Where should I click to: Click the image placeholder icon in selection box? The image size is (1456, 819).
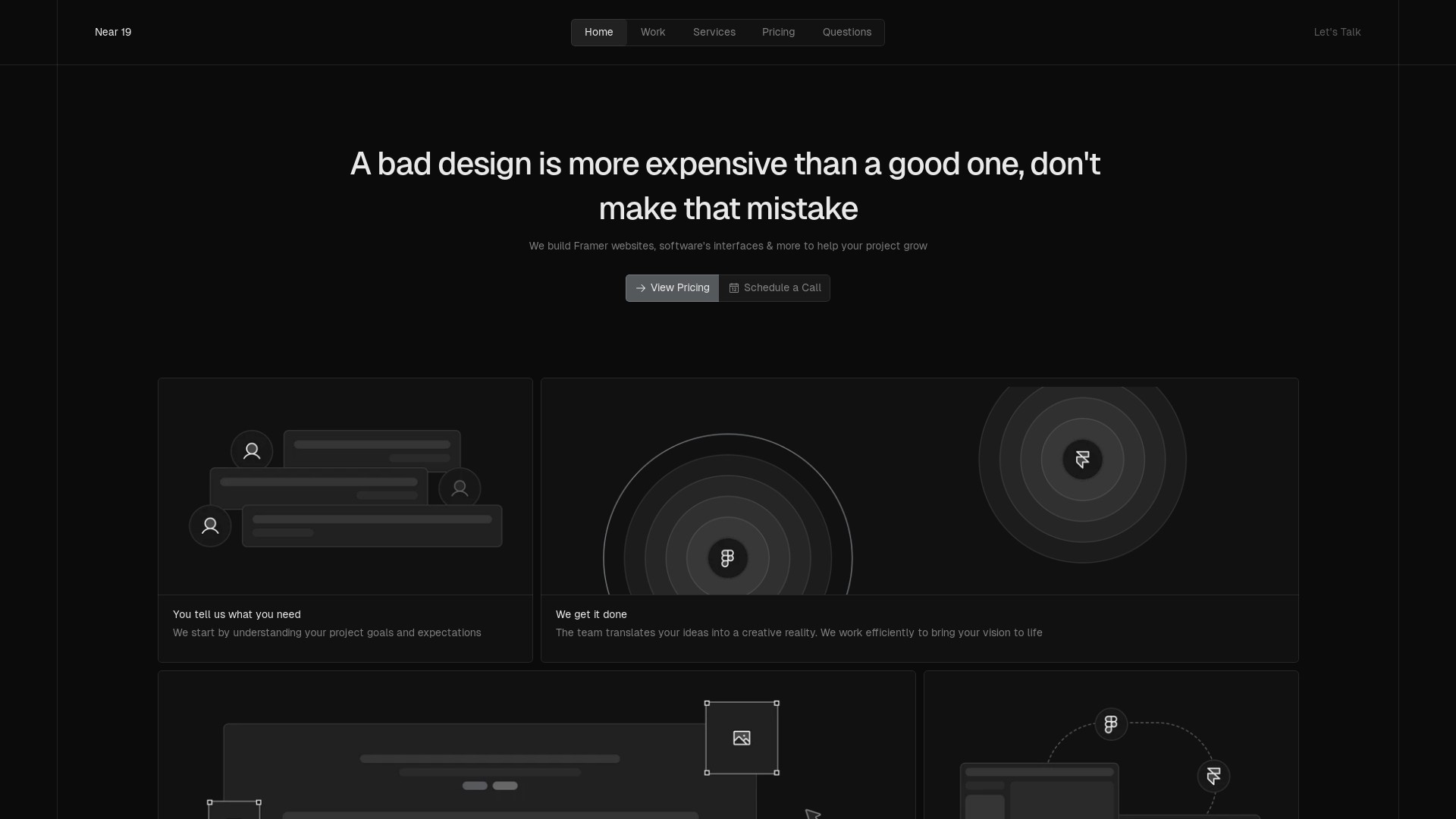(742, 738)
